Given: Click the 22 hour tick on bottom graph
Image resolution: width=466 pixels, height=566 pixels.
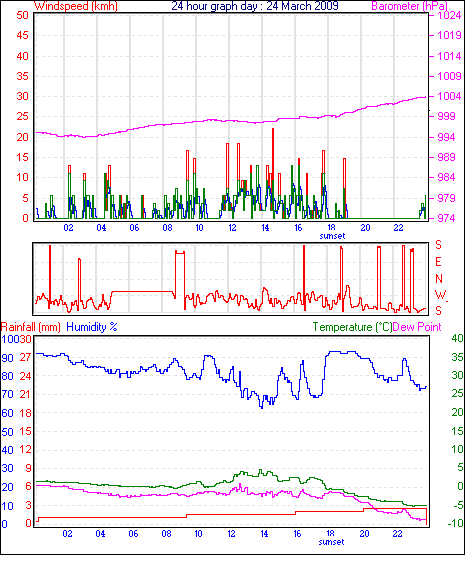Looking at the screenshot, I should pos(397,534).
